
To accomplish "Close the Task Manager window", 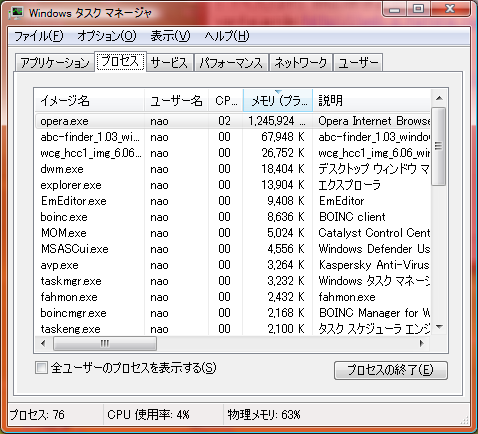I will point(450,9).
